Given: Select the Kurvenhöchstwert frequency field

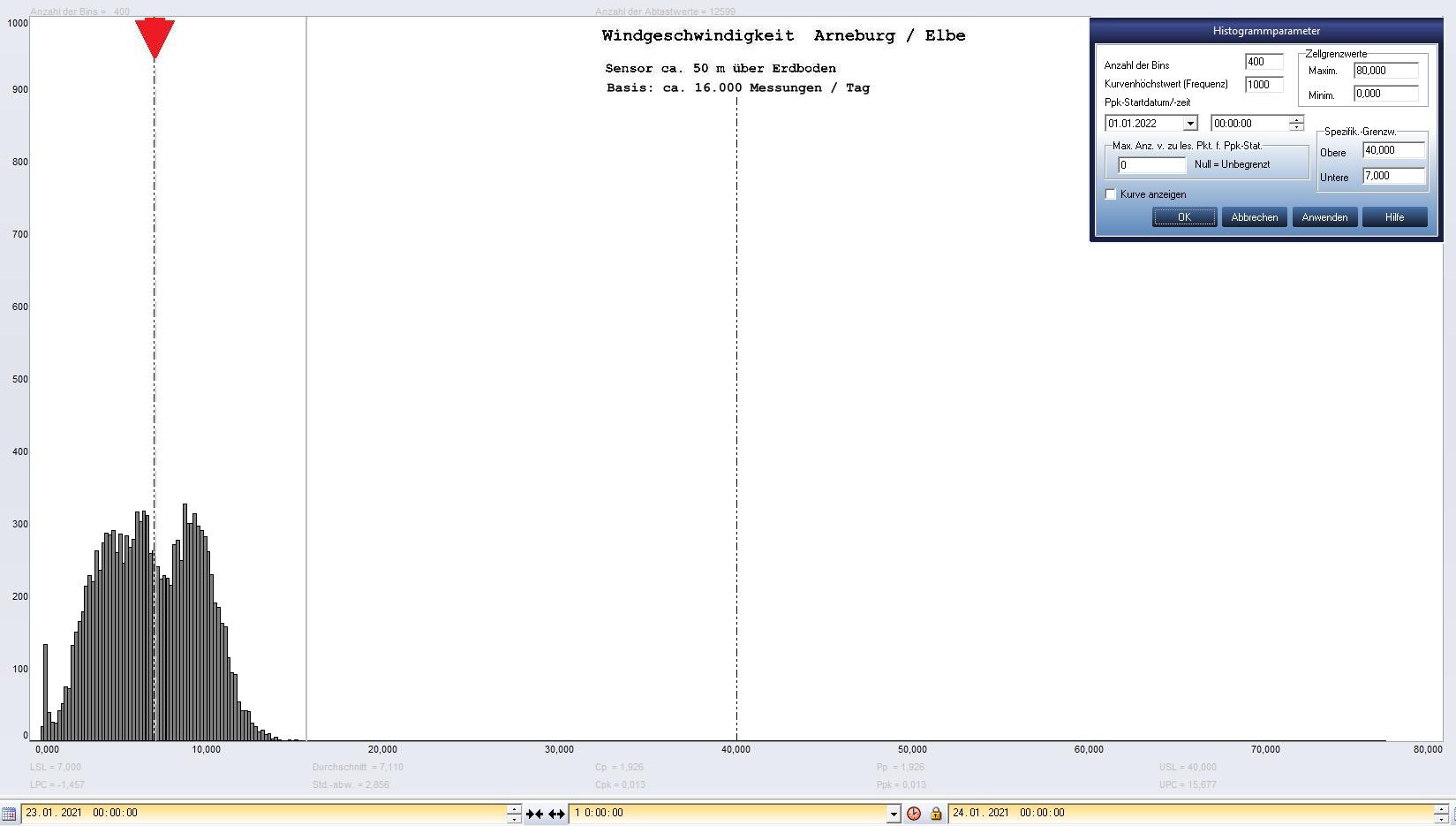Looking at the screenshot, I should (1264, 85).
